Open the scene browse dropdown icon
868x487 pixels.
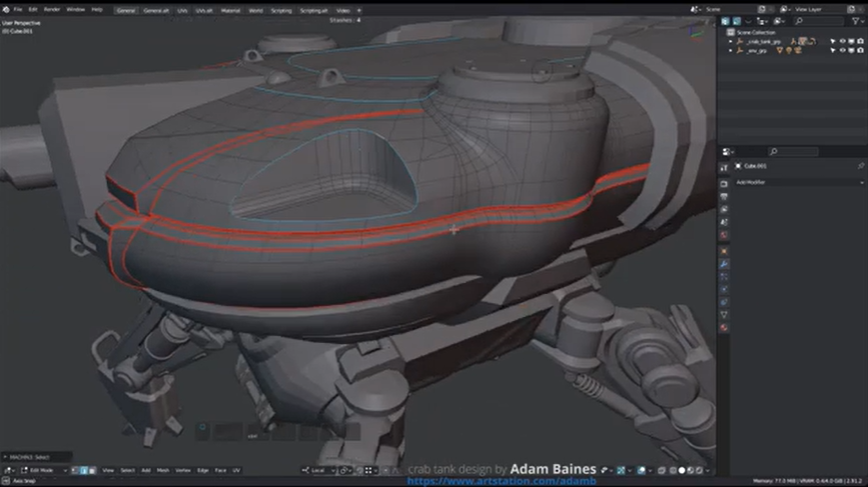[695, 9]
